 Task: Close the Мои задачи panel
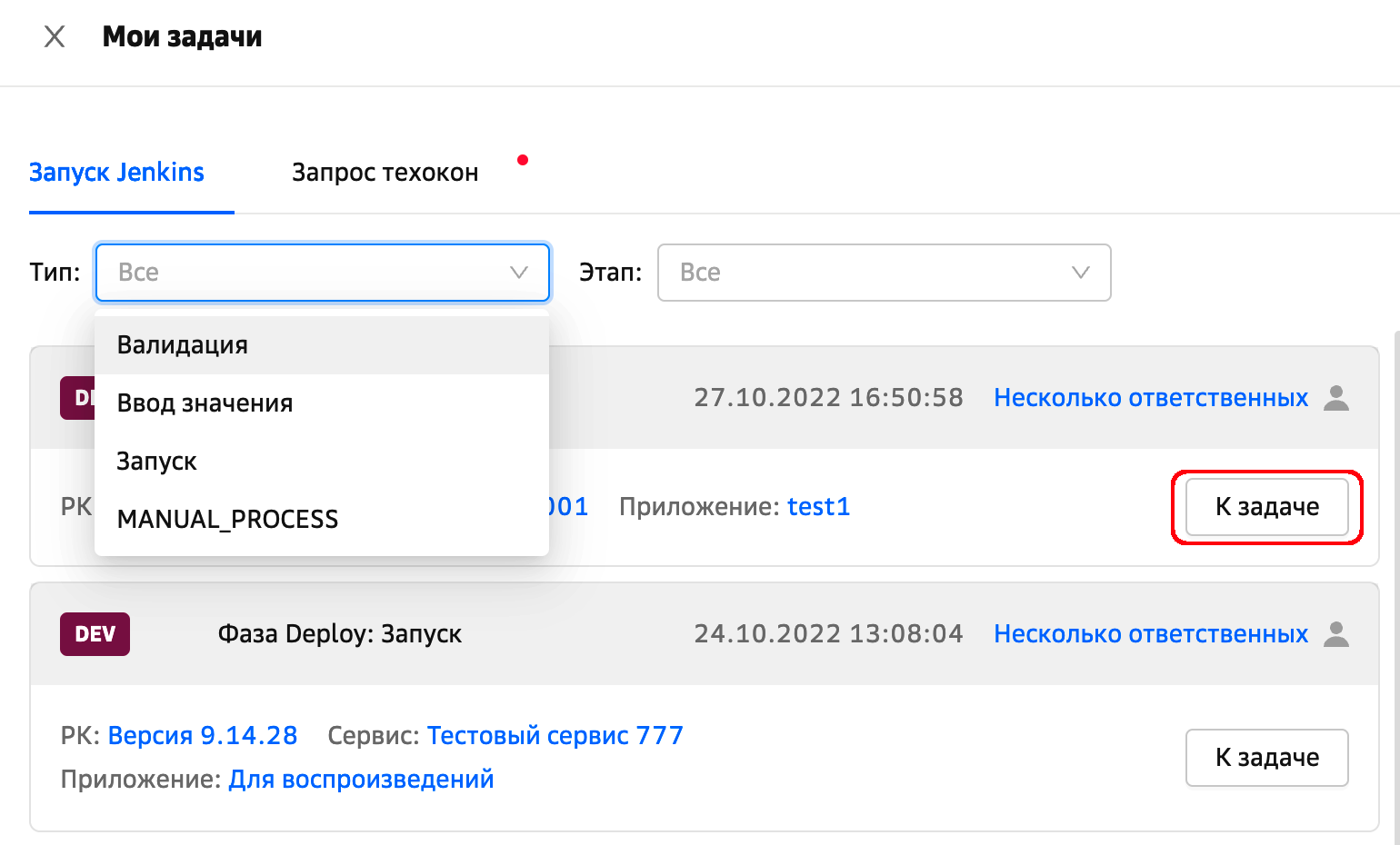(x=55, y=36)
